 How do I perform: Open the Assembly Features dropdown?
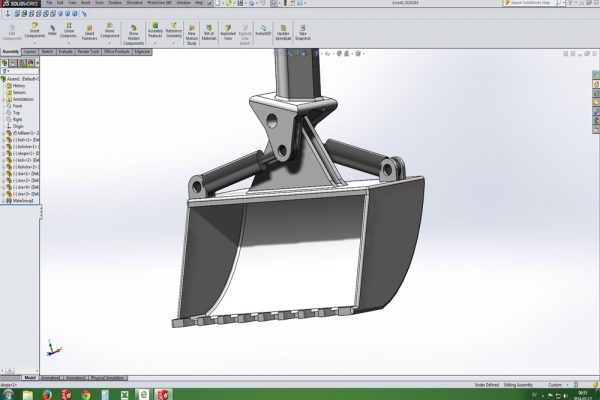pyautogui.click(x=156, y=32)
